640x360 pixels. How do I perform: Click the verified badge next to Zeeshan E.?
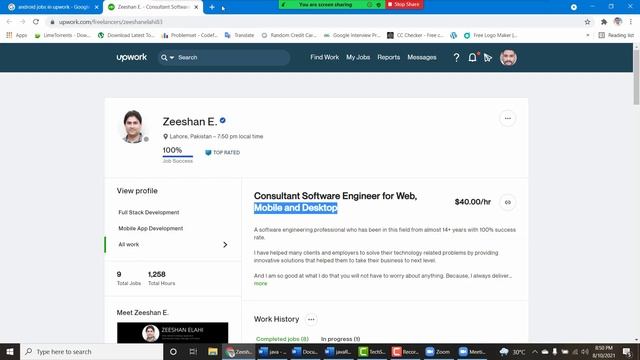pyautogui.click(x=222, y=120)
